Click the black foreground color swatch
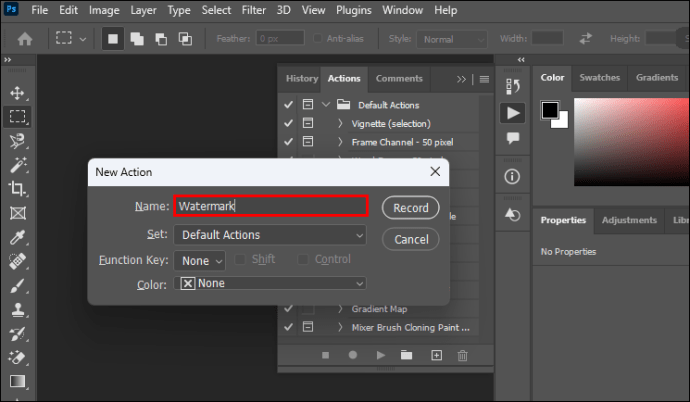Screen dimensions: 690x402 (x=550, y=110)
